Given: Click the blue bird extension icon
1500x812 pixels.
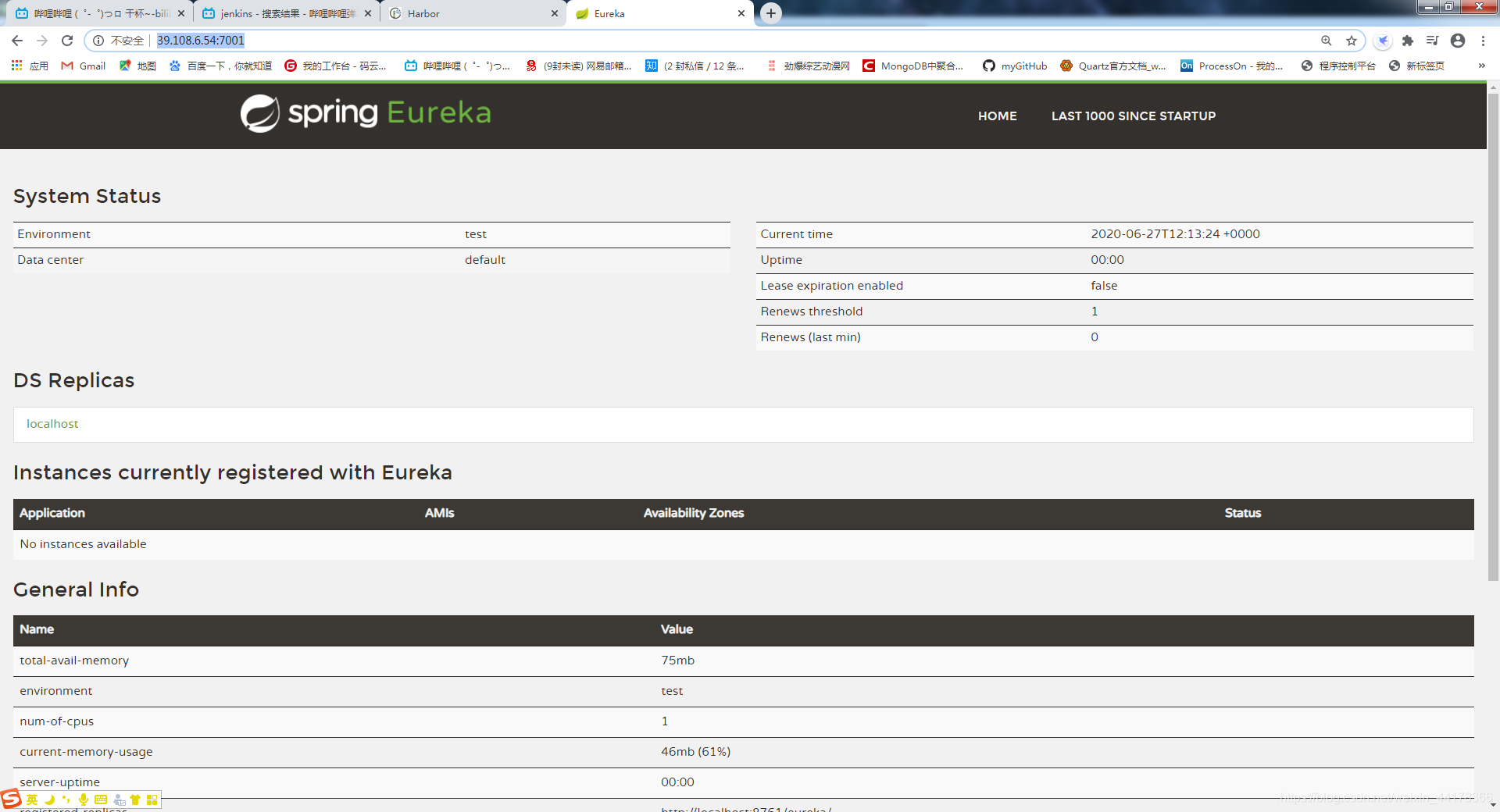Looking at the screenshot, I should (x=1383, y=41).
